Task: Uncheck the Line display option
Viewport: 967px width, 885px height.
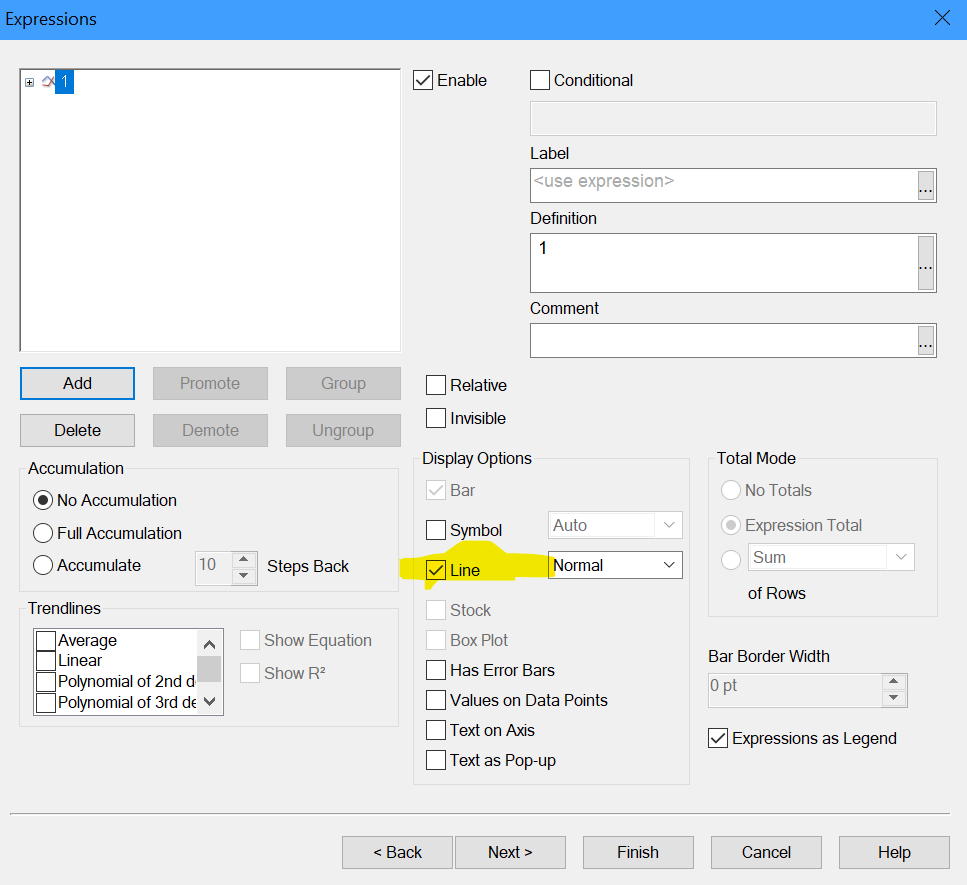Action: pyautogui.click(x=436, y=570)
